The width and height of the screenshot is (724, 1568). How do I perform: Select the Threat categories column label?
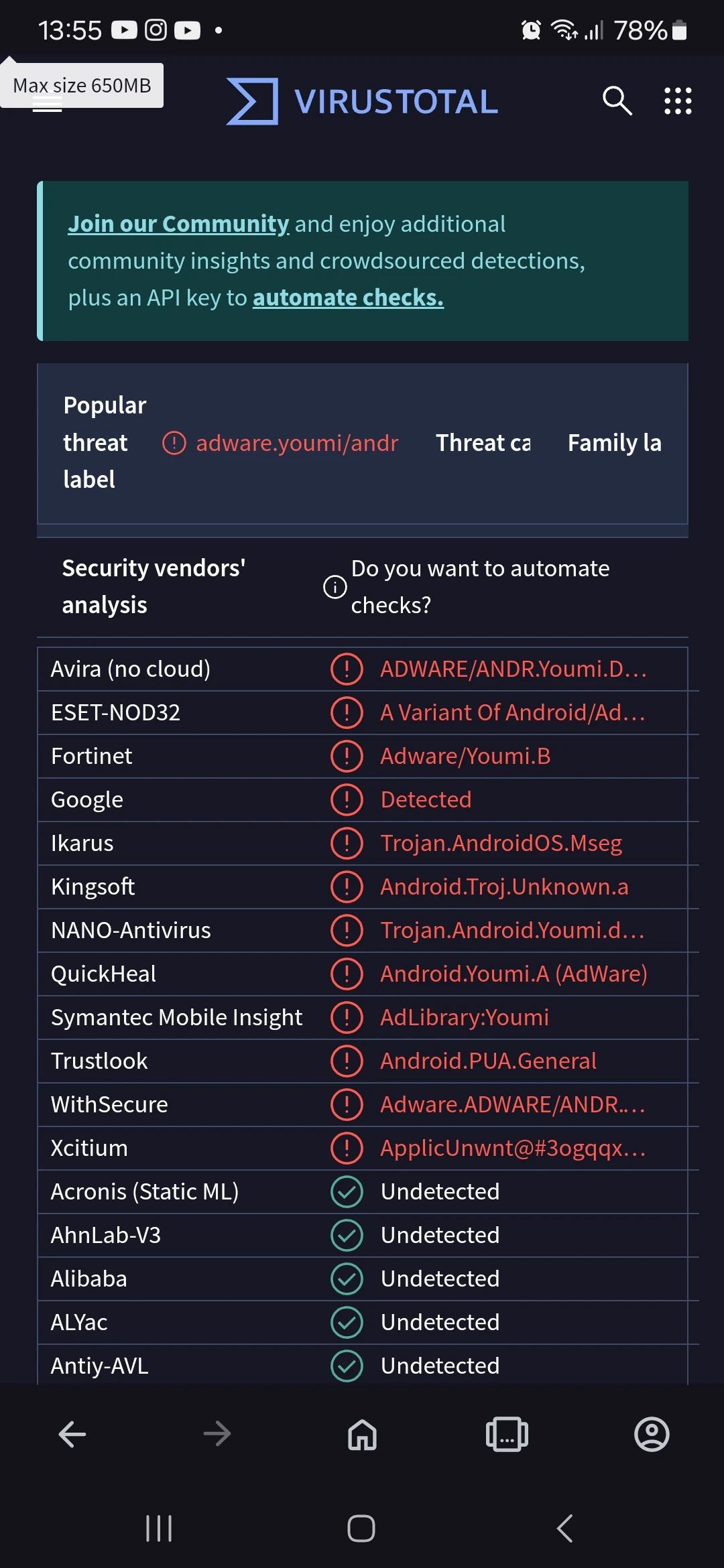(483, 443)
